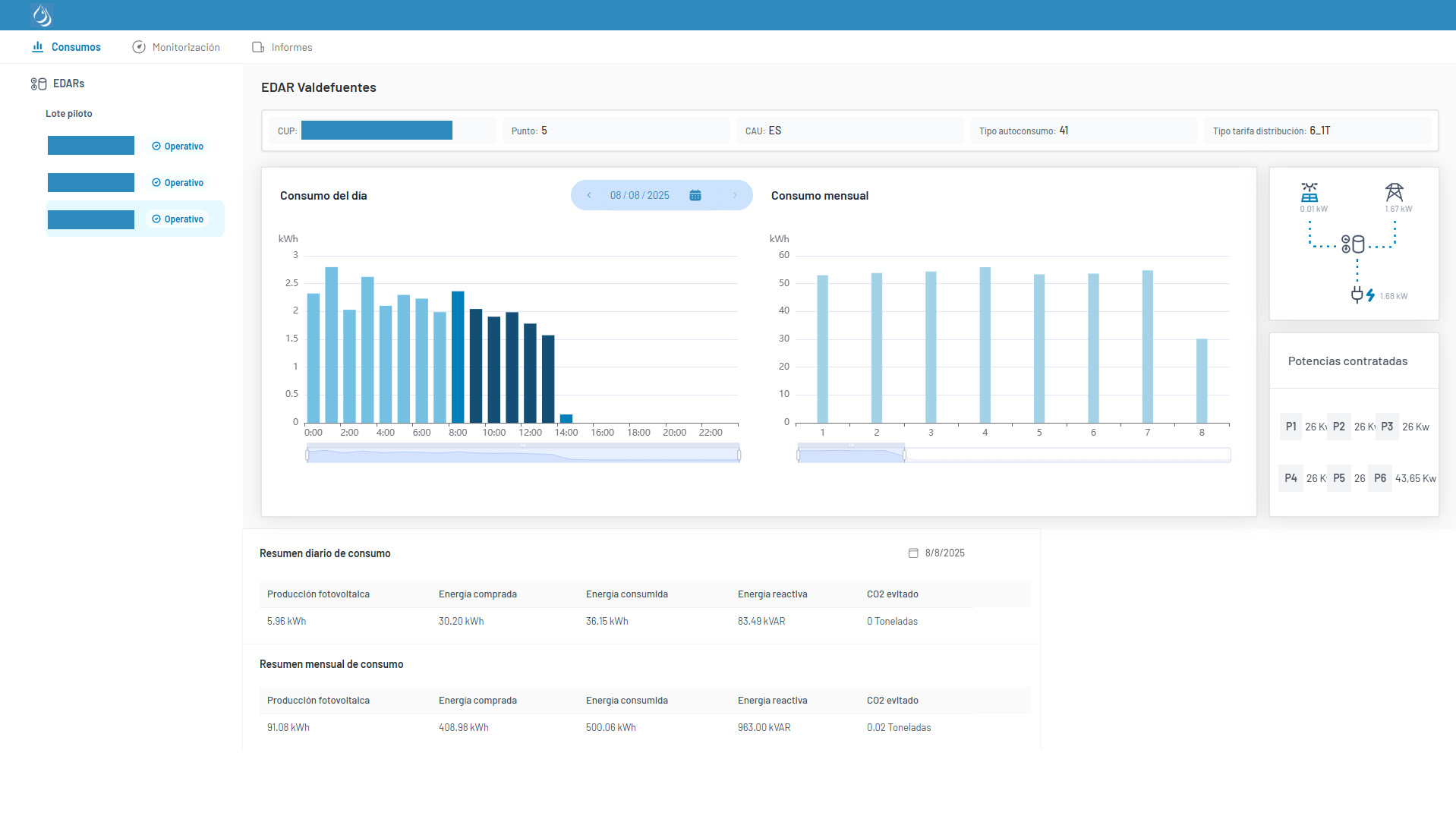
Task: Click the 8:00 highlighted bar in daily chart
Action: coord(458,357)
